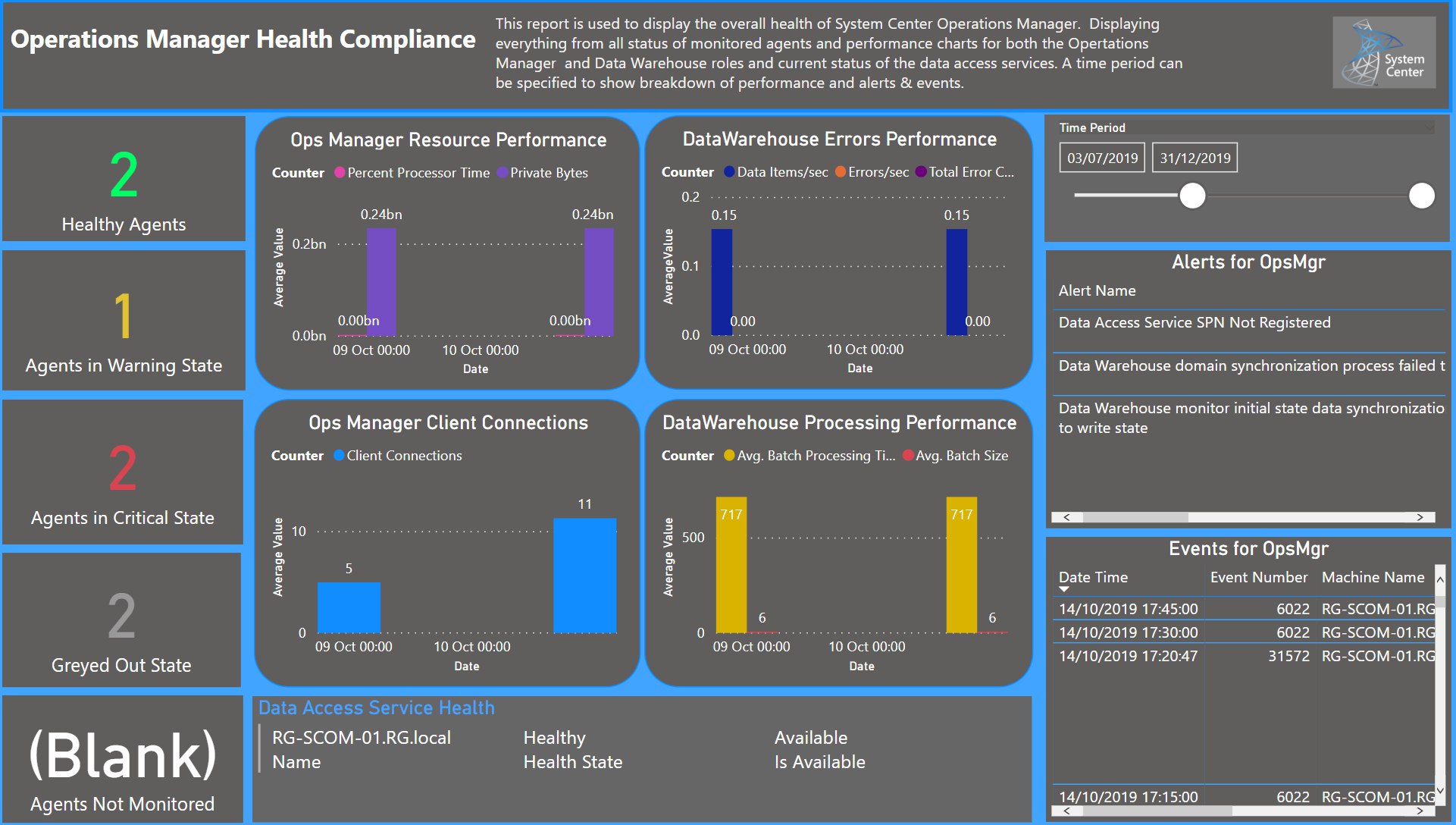
Task: Click Alerts for OpsMgr table title
Action: [x=1248, y=262]
